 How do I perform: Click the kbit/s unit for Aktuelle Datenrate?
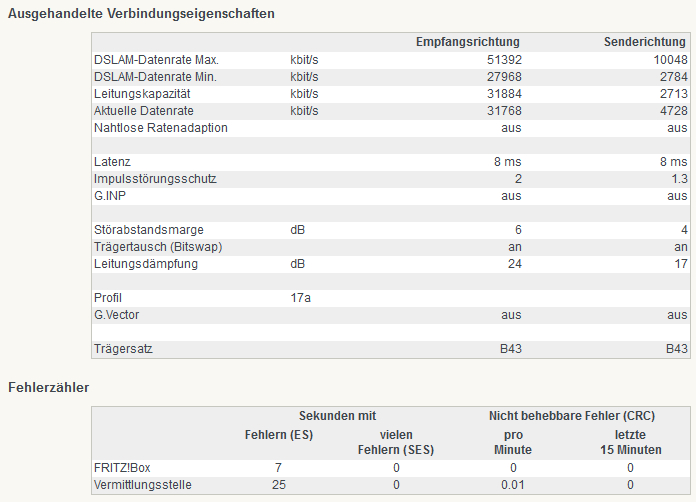304,111
